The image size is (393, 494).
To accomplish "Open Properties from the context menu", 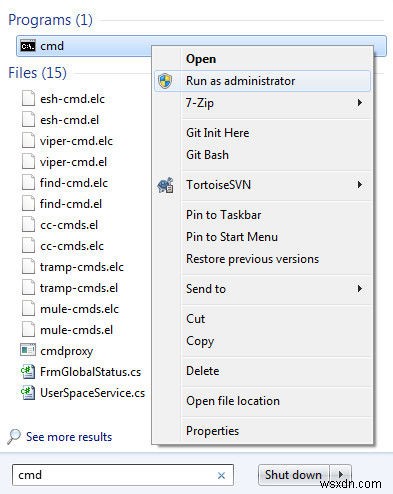I will (x=213, y=431).
